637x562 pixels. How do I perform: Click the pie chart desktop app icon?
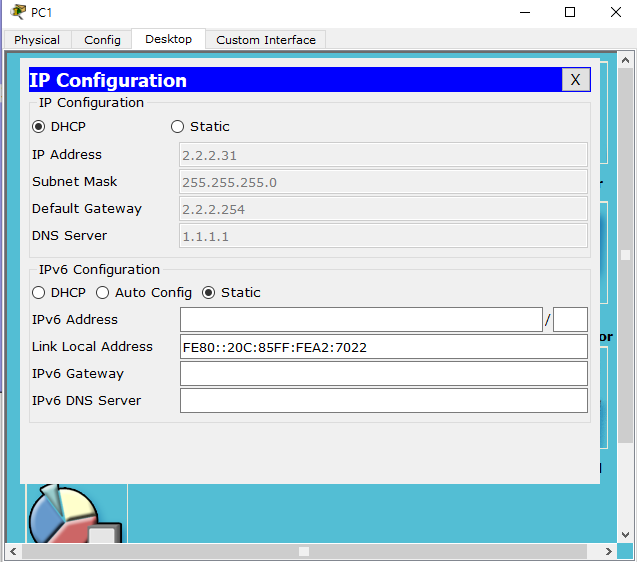tap(74, 514)
